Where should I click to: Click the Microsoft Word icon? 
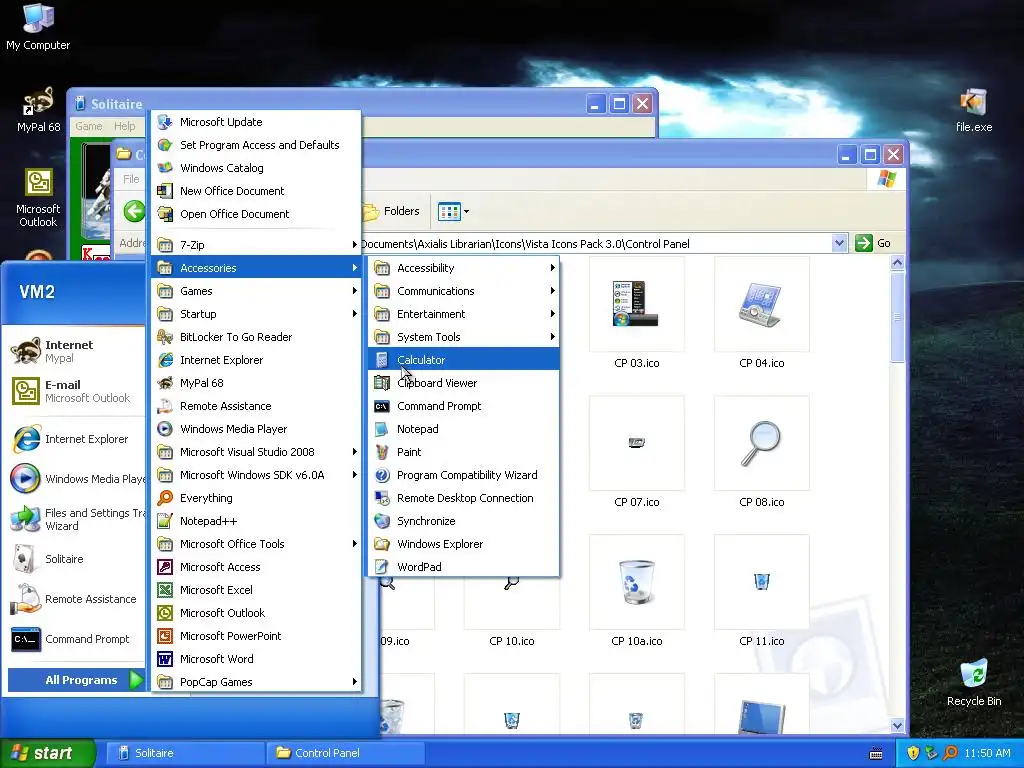pos(165,659)
